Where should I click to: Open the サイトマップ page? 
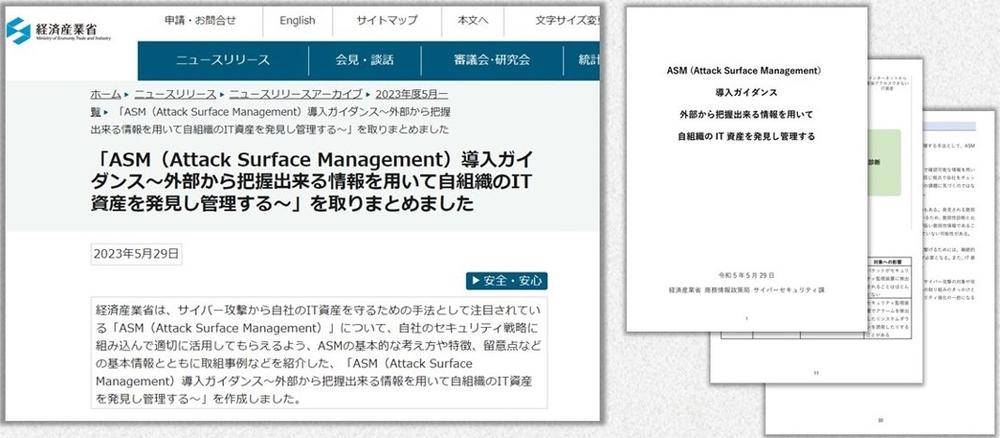(x=386, y=20)
